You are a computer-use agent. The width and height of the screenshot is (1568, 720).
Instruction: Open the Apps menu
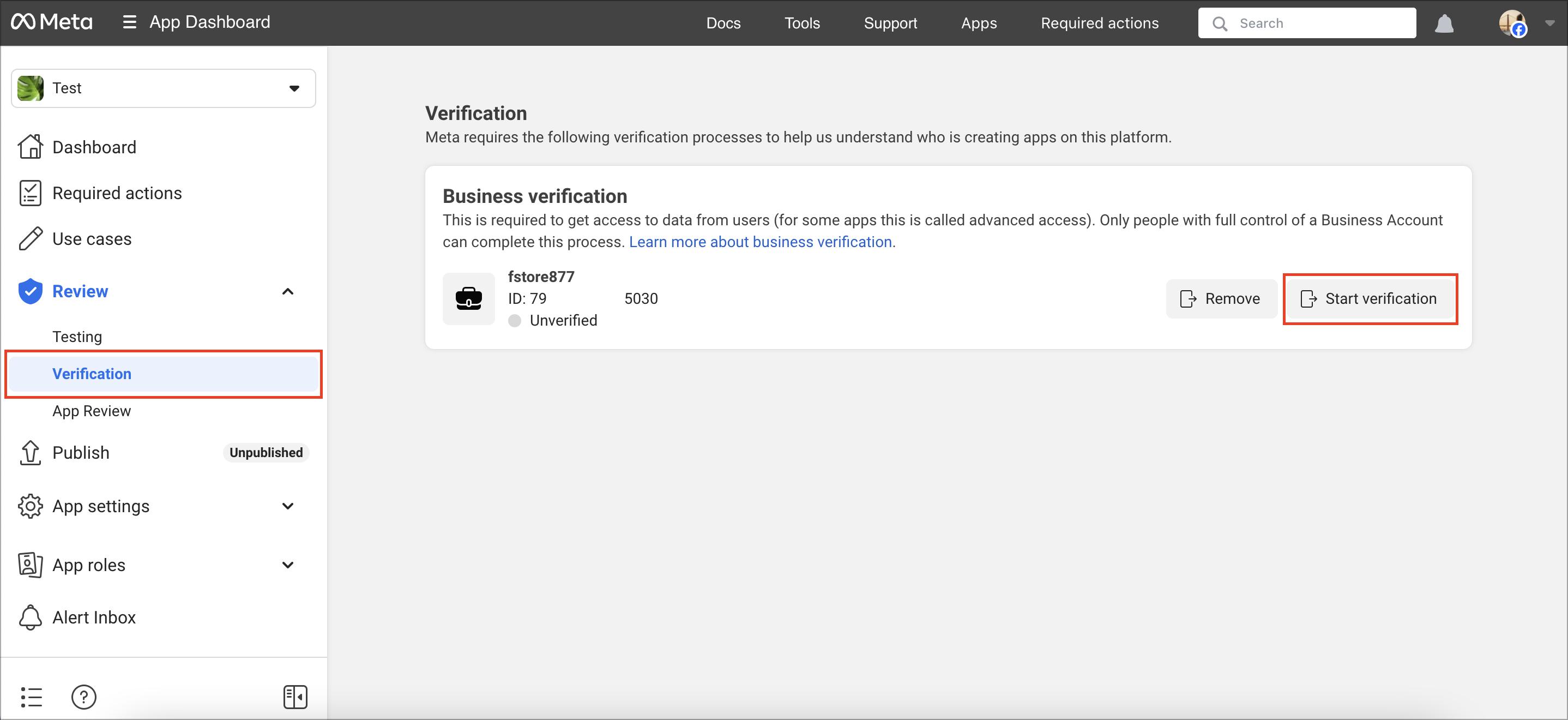coord(979,23)
